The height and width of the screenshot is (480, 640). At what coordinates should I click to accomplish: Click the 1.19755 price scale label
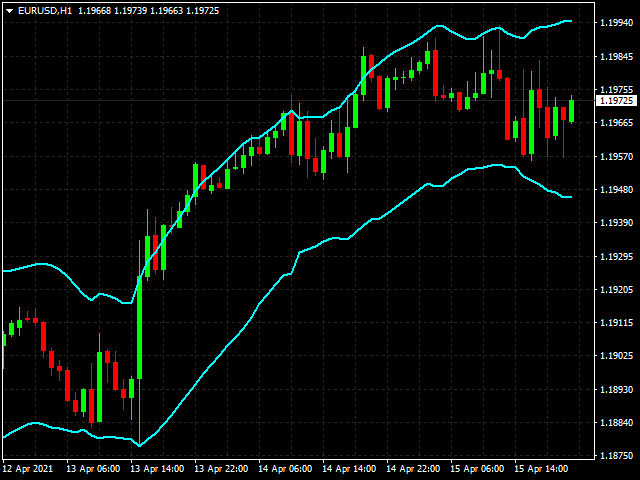coord(616,89)
